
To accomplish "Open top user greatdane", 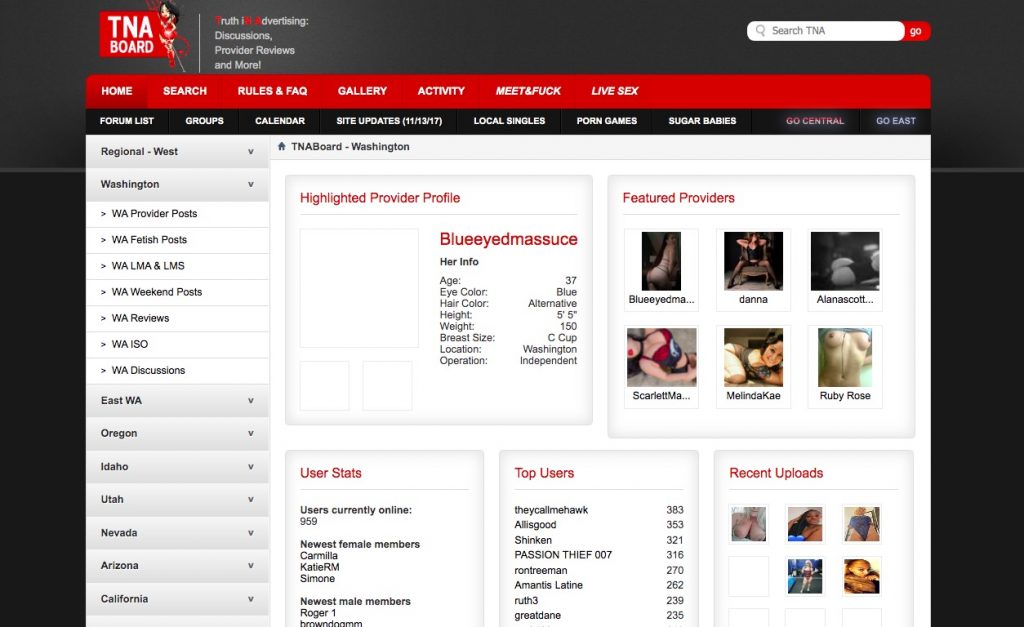I will (537, 615).
